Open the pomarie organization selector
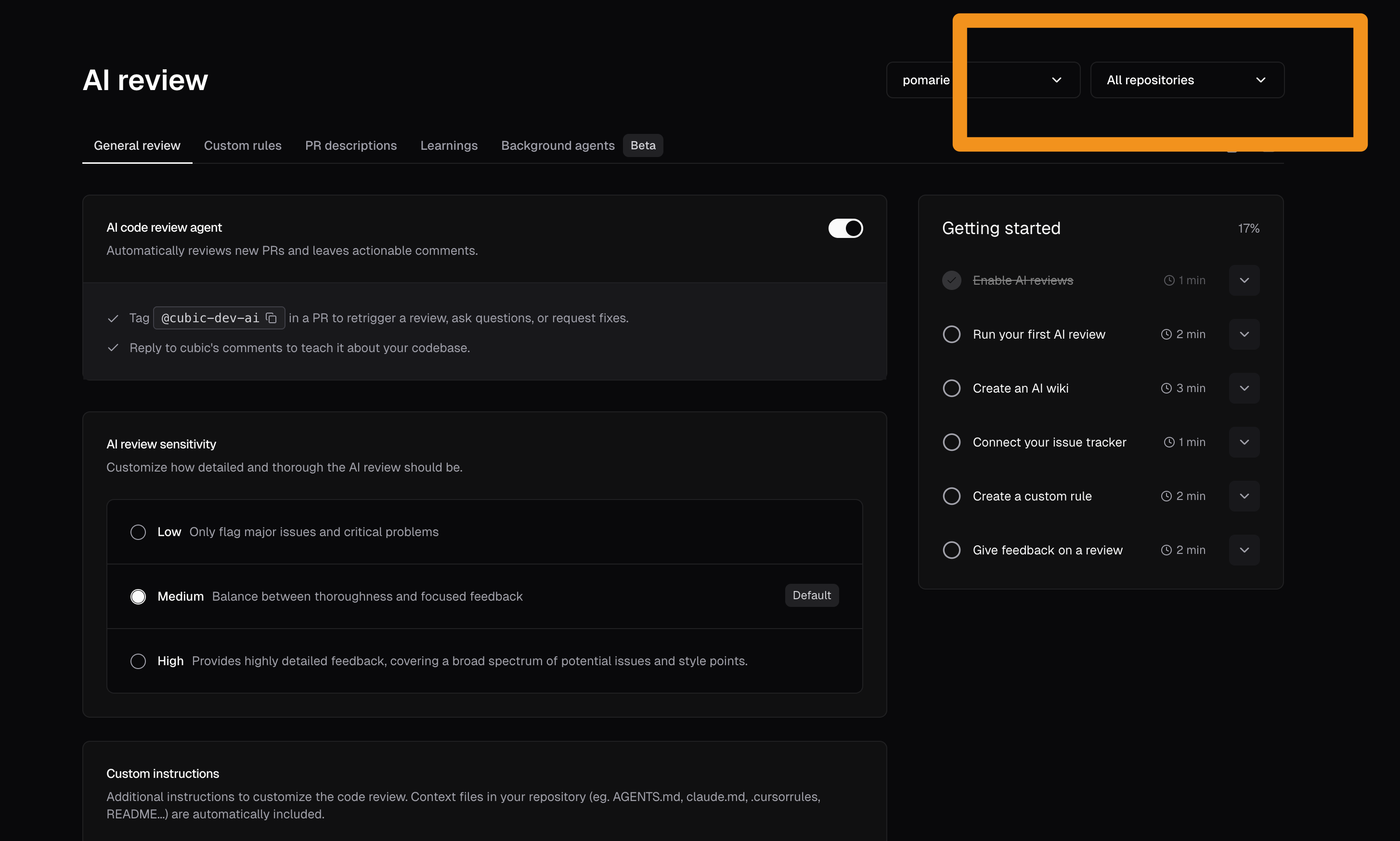This screenshot has height=841, width=1400. pyautogui.click(x=983, y=79)
